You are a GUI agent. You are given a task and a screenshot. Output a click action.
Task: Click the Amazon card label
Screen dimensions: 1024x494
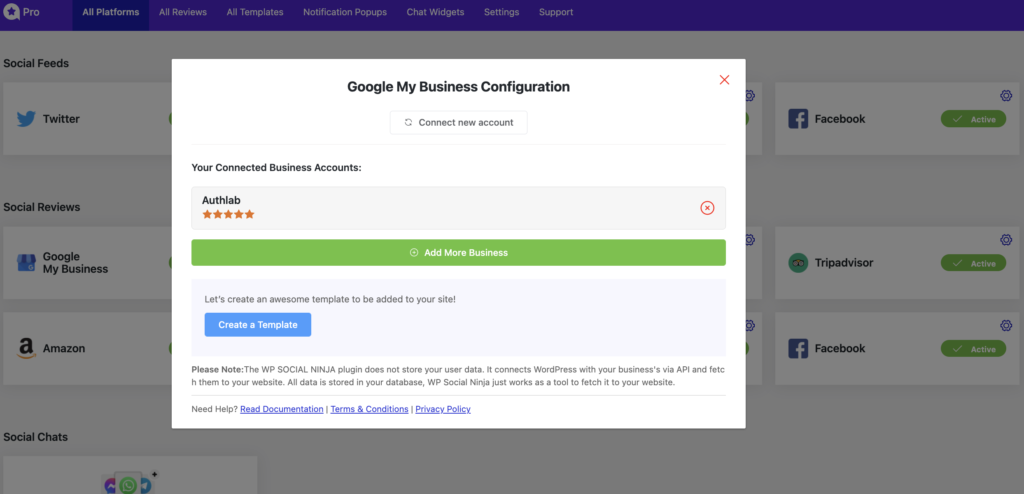point(64,348)
